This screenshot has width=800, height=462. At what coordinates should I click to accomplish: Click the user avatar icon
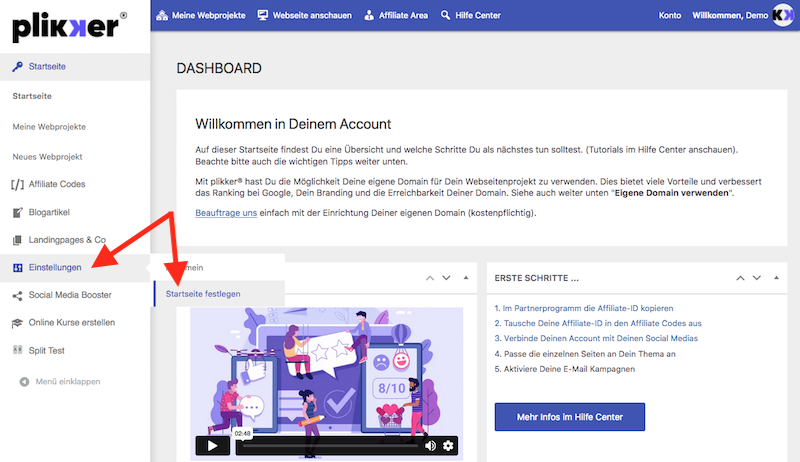click(x=782, y=16)
